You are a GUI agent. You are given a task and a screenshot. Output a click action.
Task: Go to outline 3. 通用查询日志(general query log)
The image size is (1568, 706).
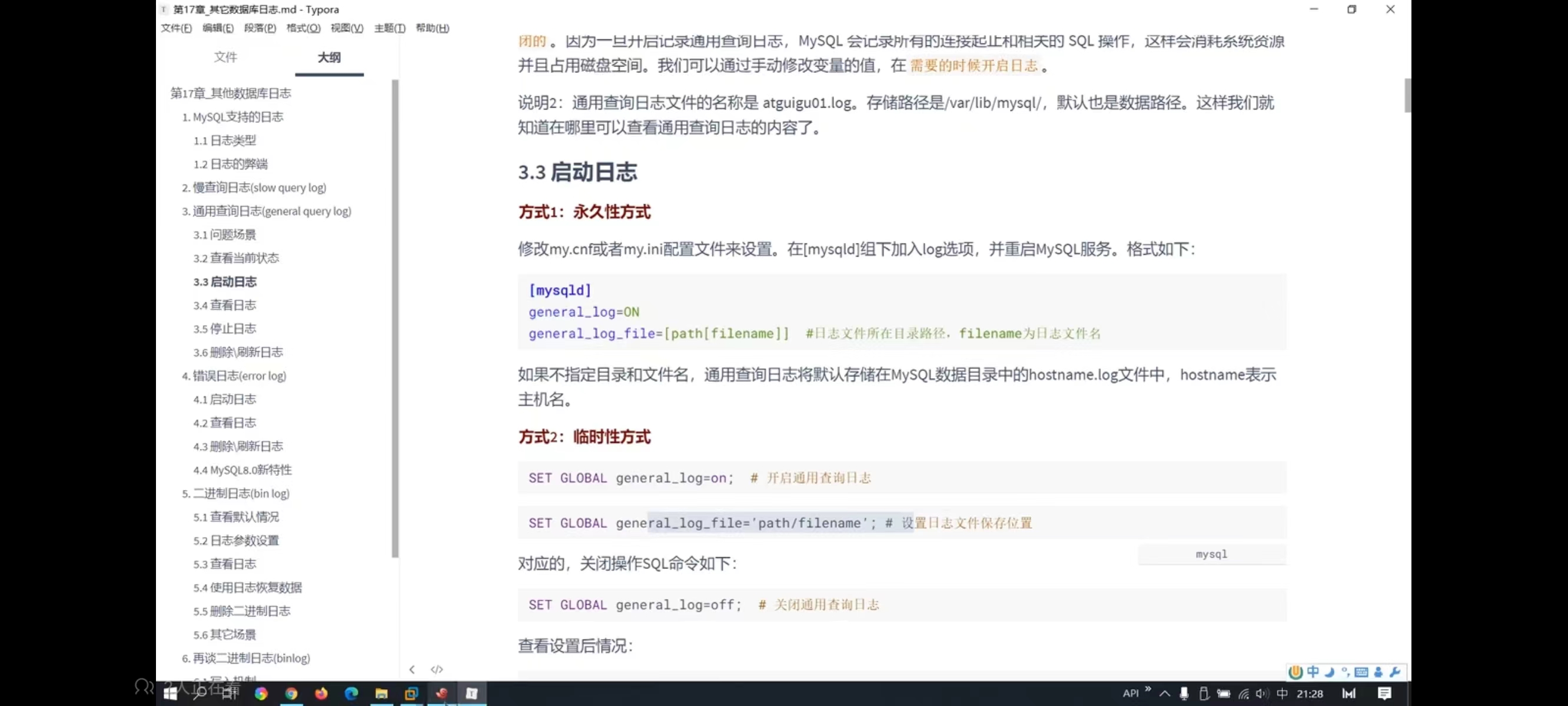coord(267,211)
